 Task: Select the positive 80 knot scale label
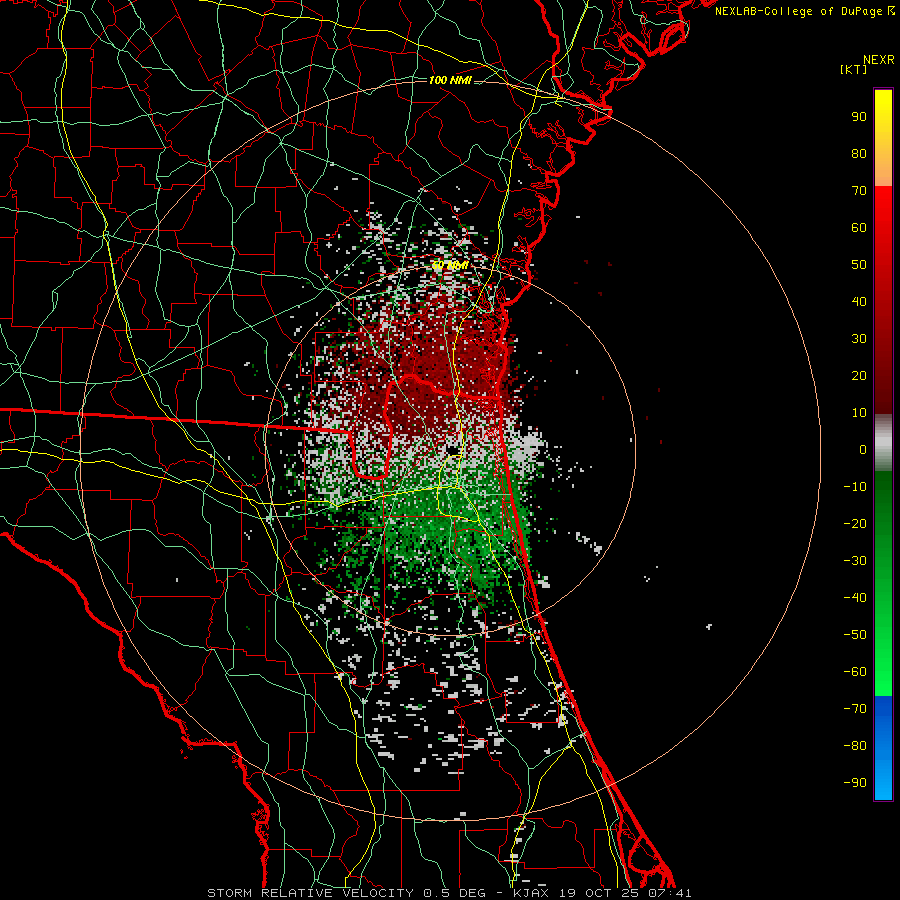[859, 154]
